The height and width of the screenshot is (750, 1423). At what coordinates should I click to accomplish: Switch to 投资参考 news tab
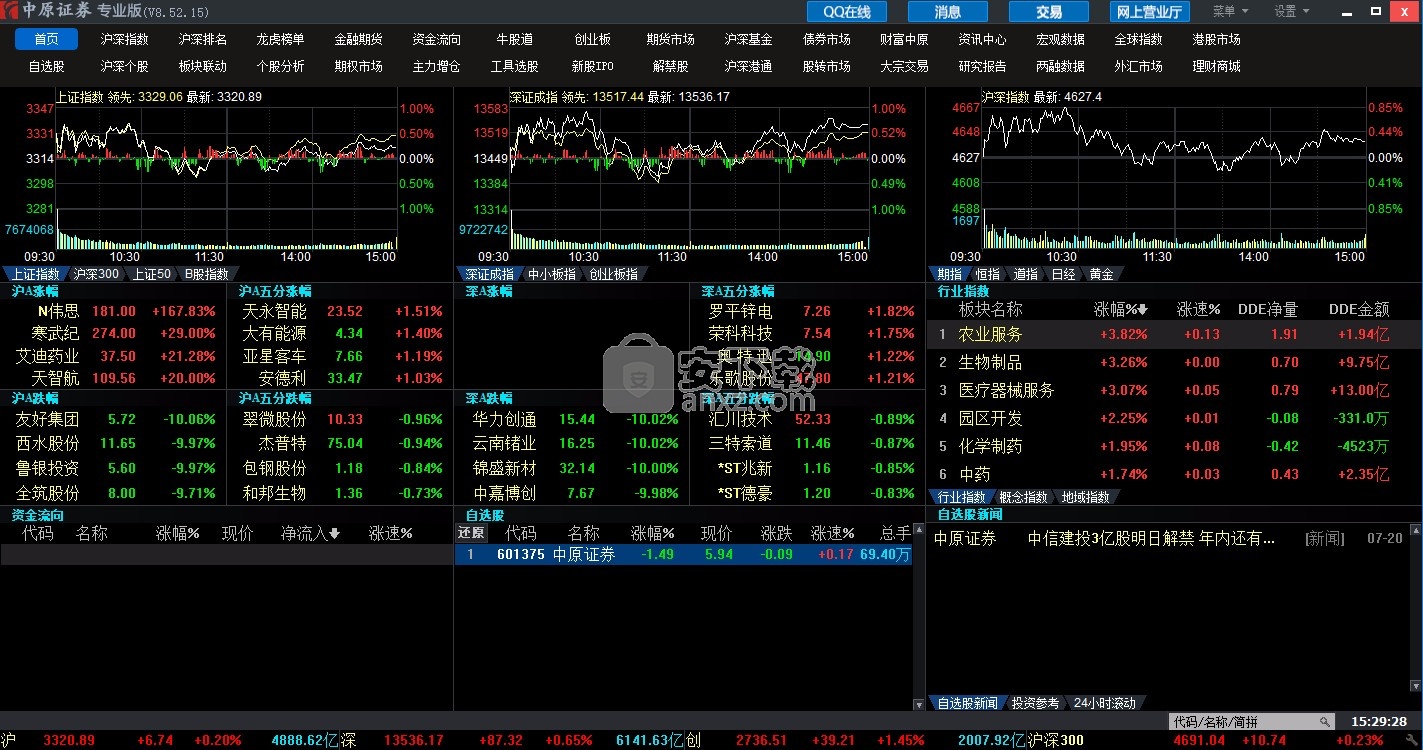tap(1035, 703)
